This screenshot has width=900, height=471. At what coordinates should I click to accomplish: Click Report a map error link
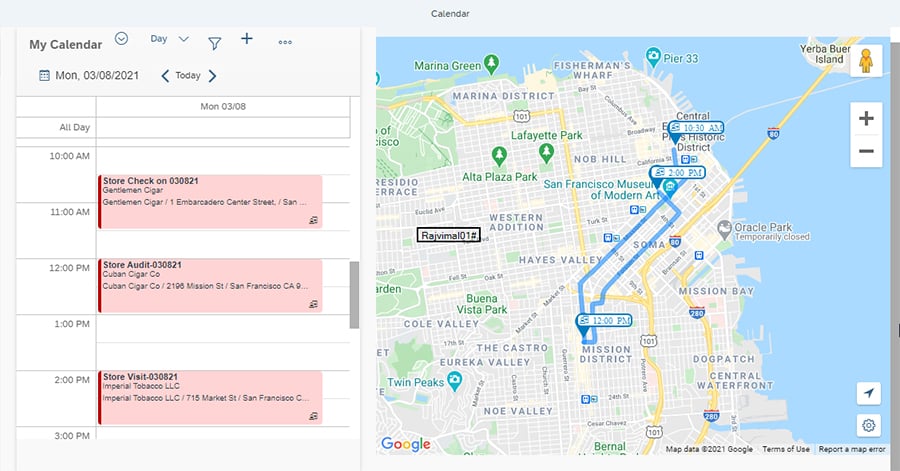[852, 449]
